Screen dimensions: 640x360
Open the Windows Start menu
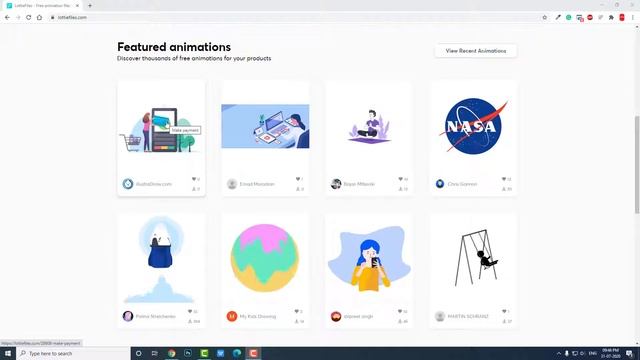[x=8, y=353]
